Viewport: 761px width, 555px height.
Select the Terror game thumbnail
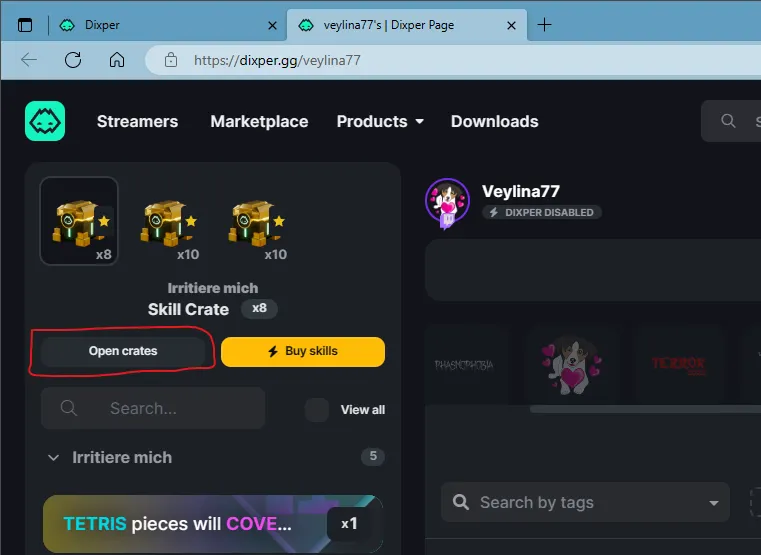pyautogui.click(x=678, y=364)
